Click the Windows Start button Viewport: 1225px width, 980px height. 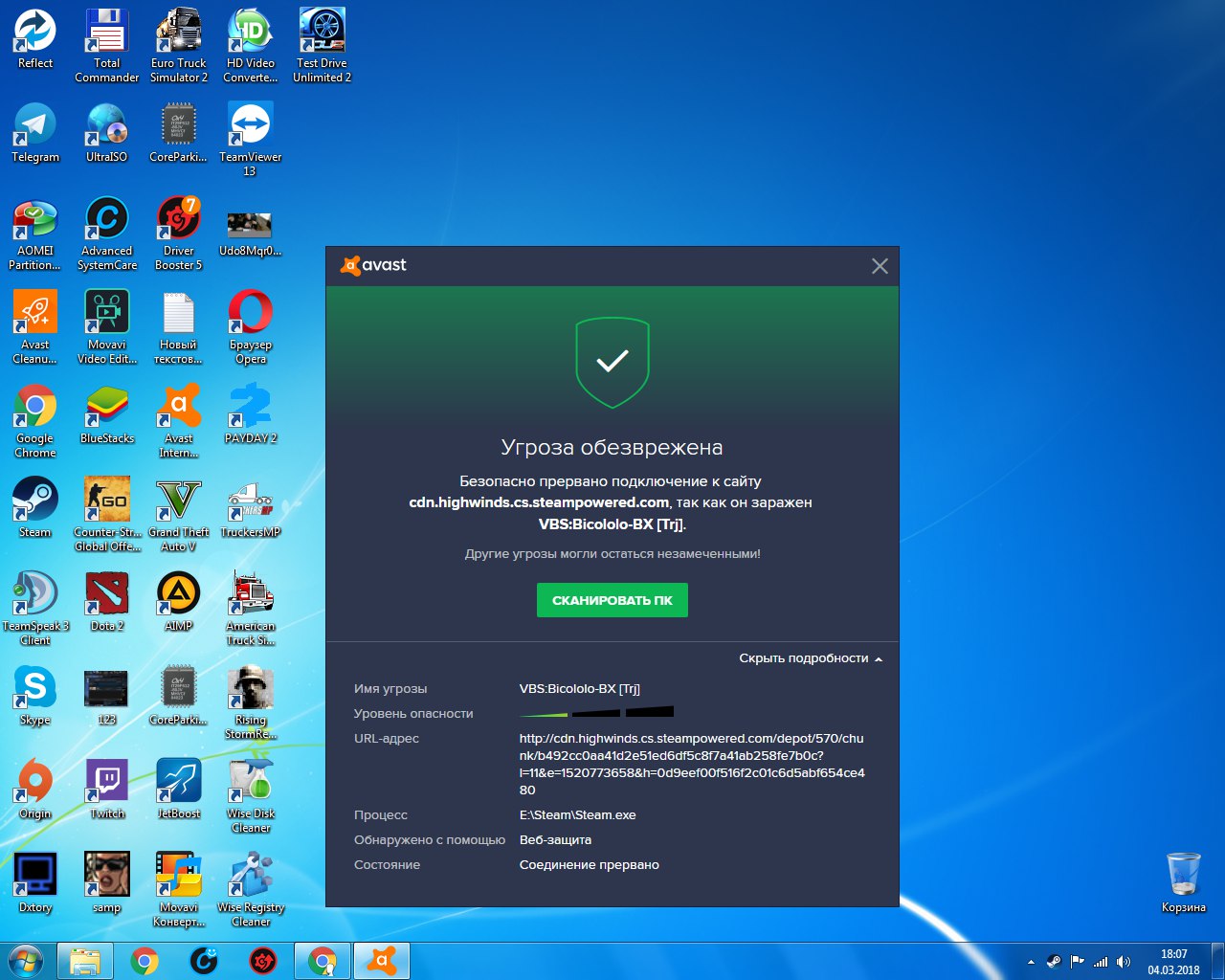tap(26, 960)
